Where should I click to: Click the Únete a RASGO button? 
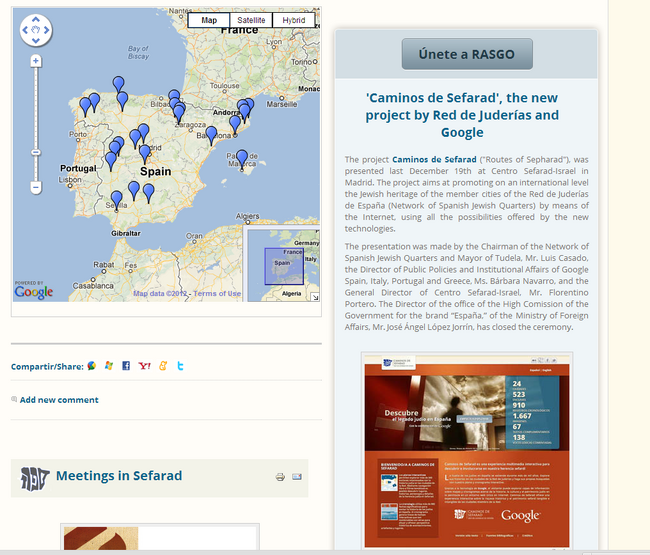pos(467,54)
